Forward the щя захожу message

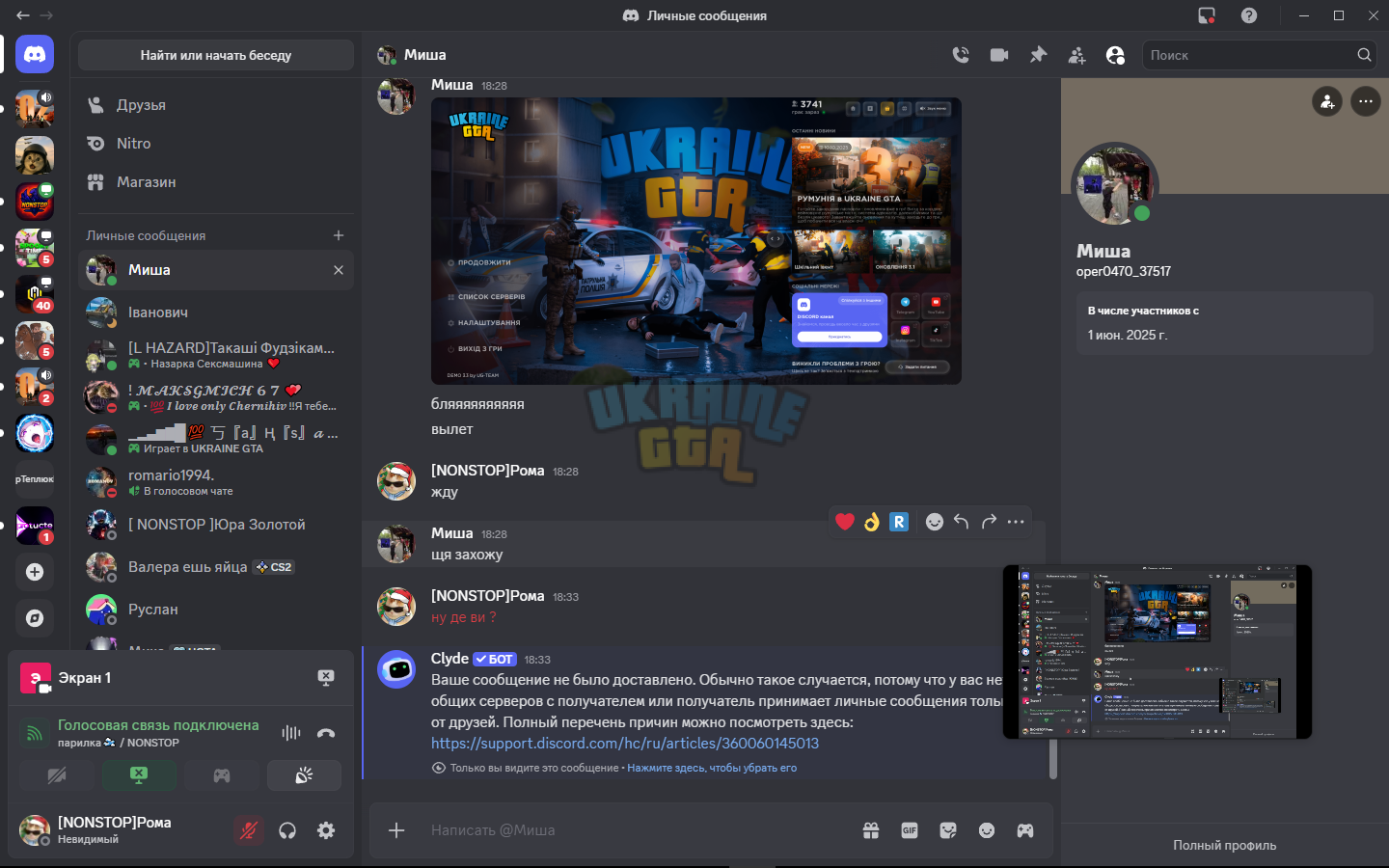point(989,522)
